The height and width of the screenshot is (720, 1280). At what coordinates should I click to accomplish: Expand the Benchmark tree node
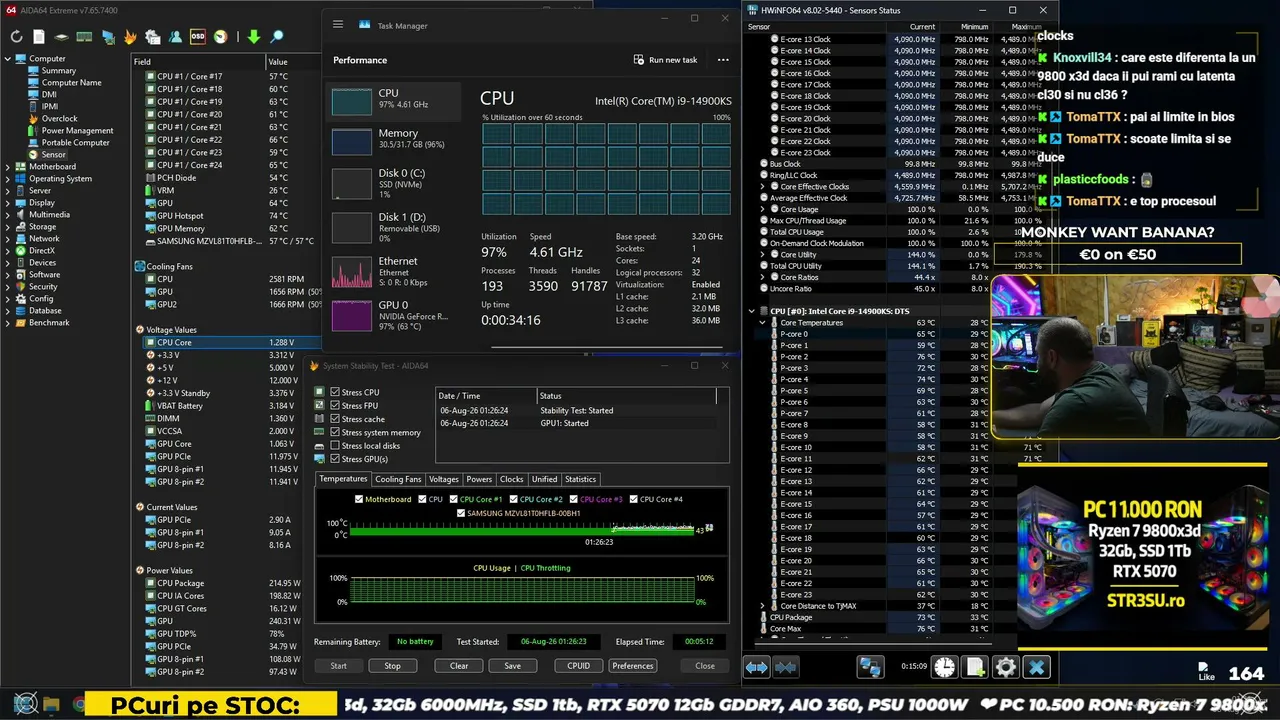8,323
